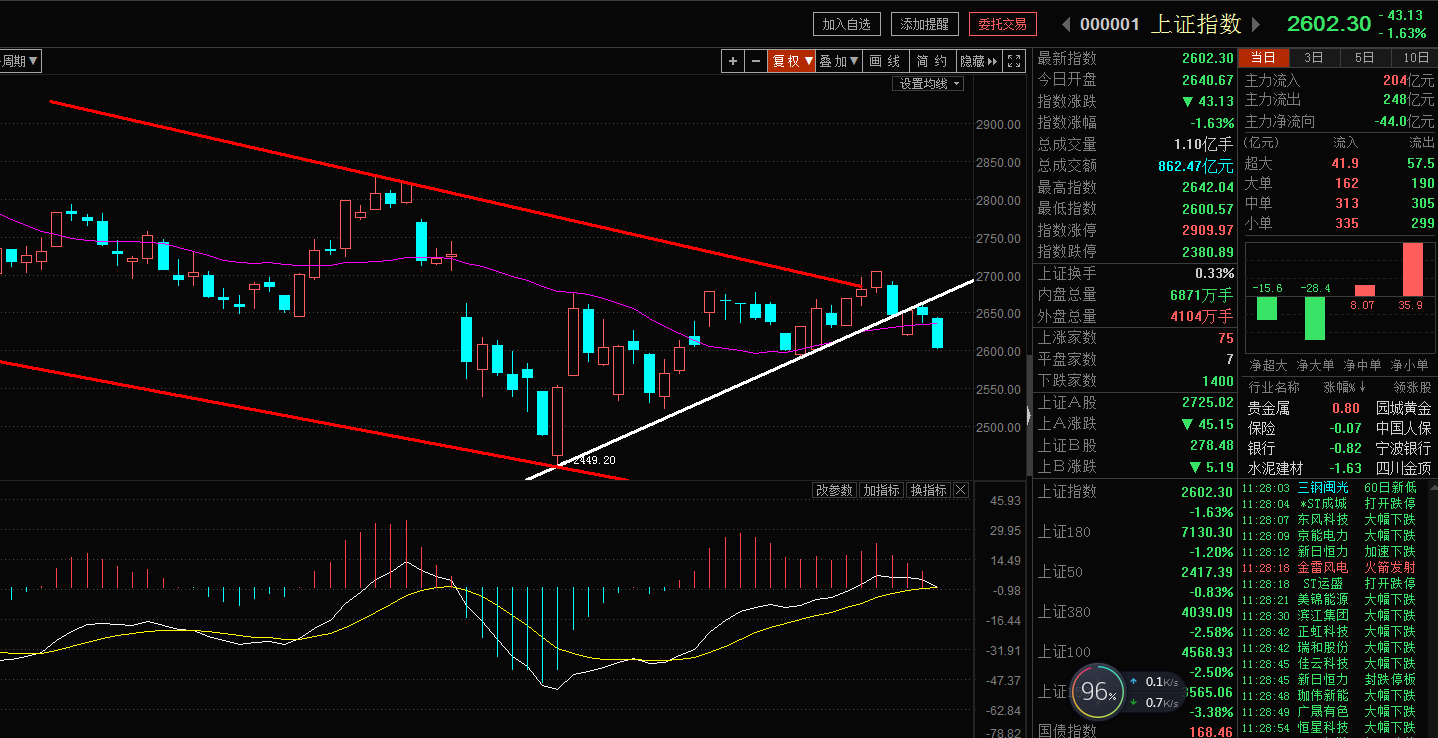1438x738 pixels.
Task: Go to previous stock with left arrow
Action: 1067,24
